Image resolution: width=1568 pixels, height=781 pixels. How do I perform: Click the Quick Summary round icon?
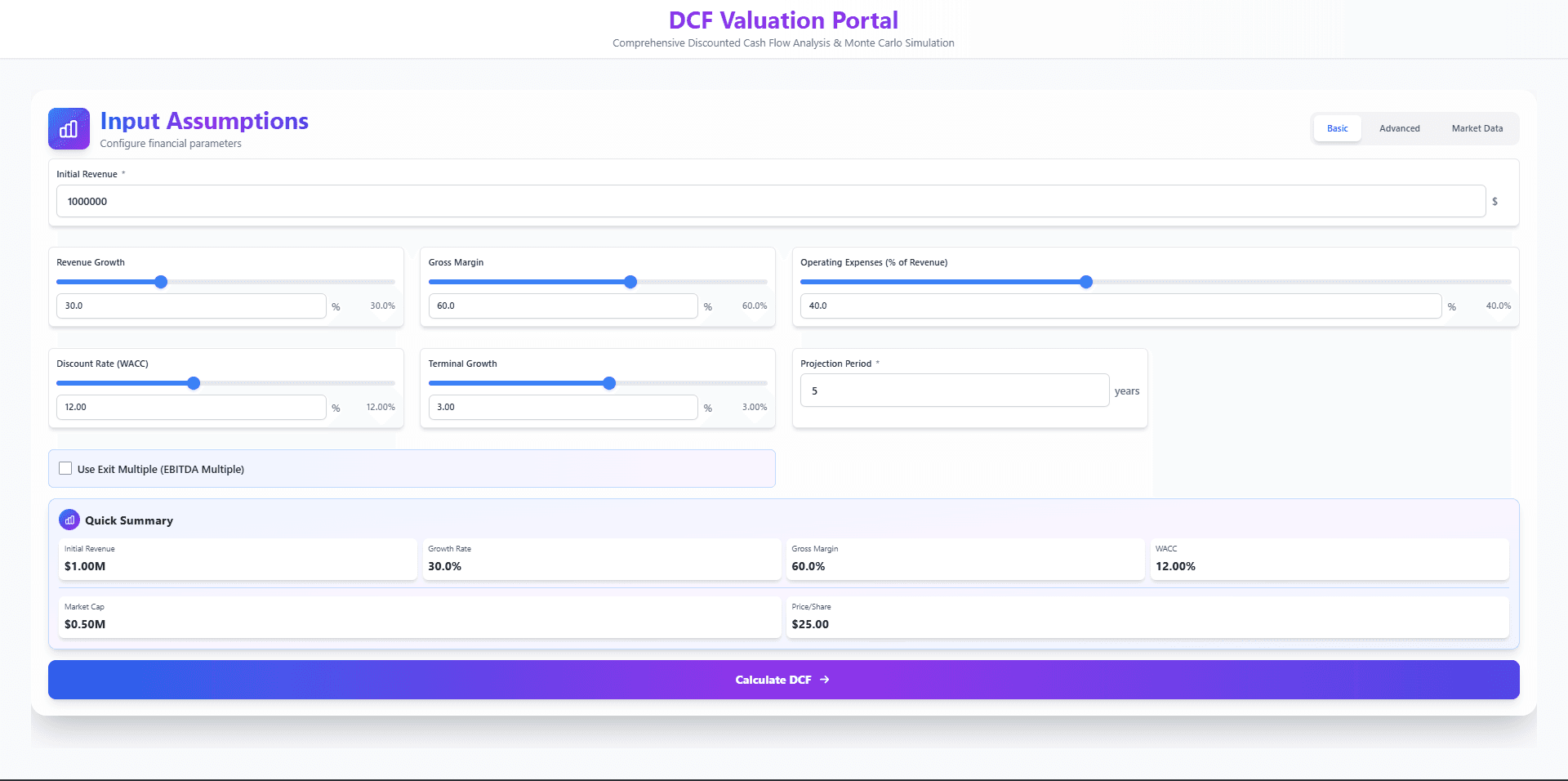(x=69, y=520)
